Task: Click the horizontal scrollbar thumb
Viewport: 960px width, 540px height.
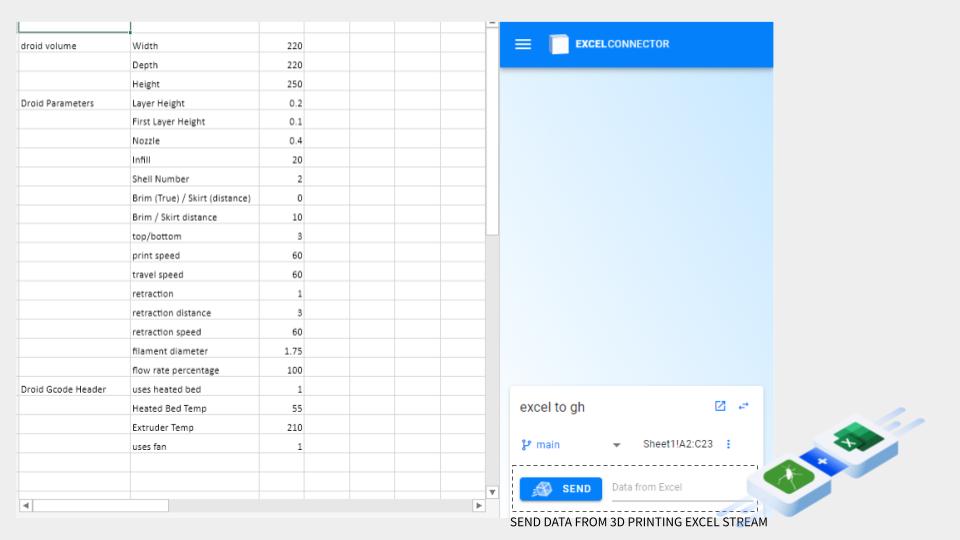Action: point(100,505)
